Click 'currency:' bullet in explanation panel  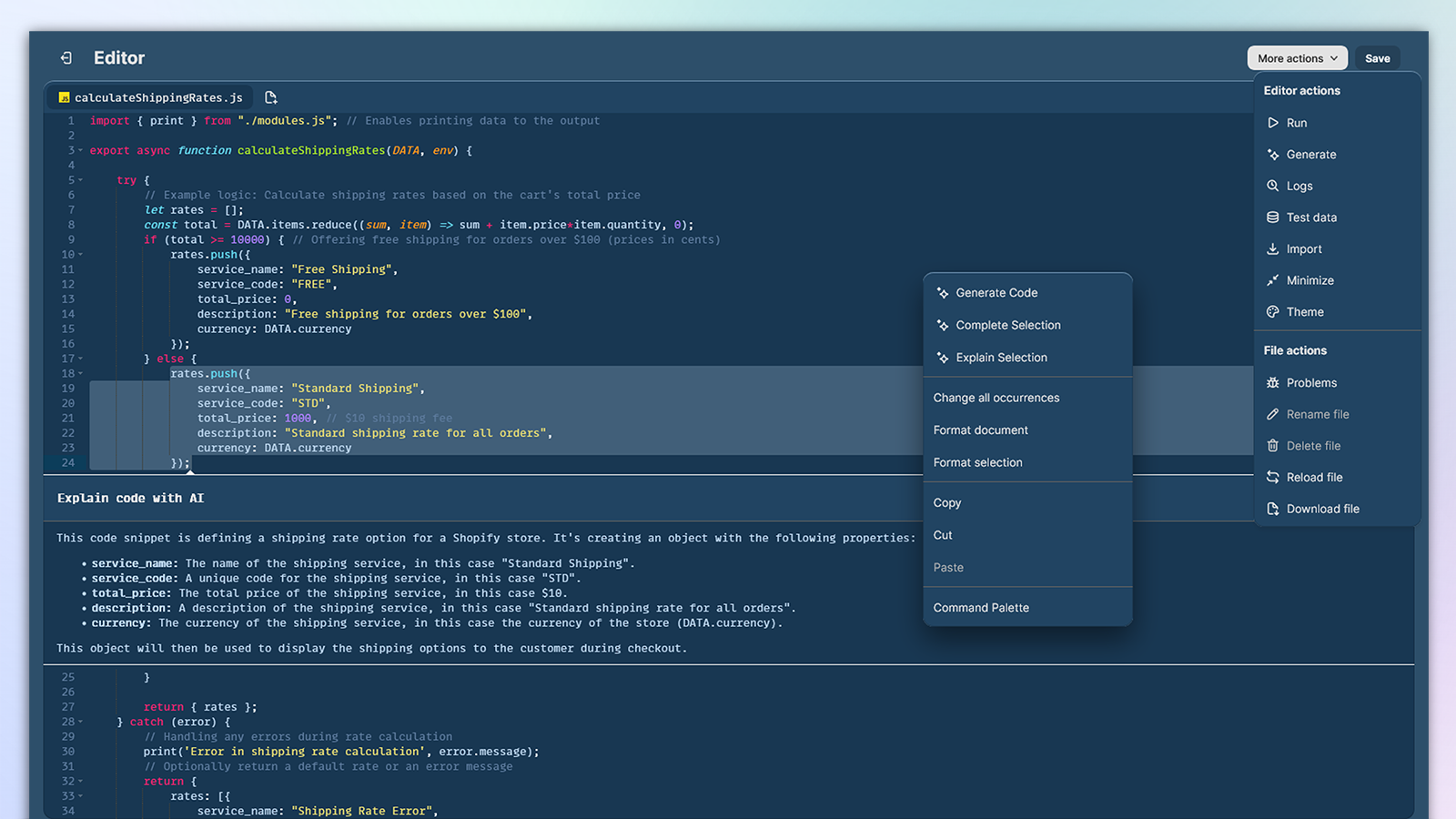121,623
